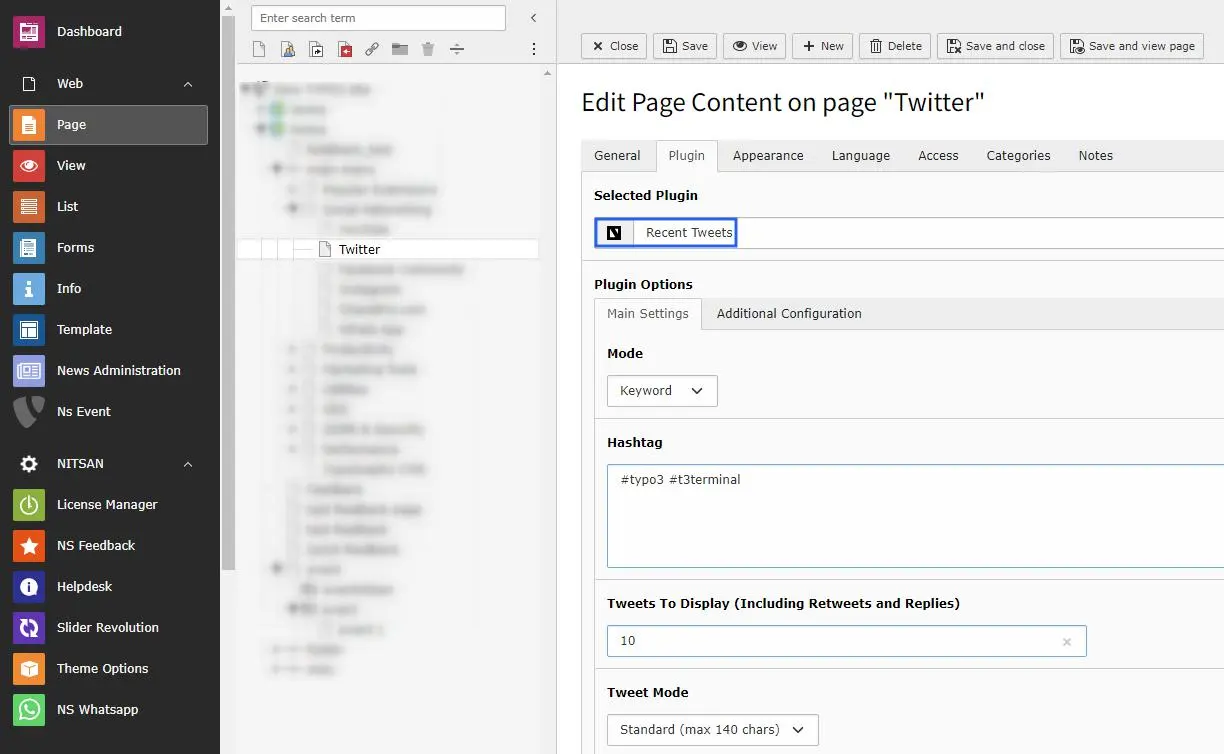The width and height of the screenshot is (1224, 754).
Task: Collapse the page tree panel with arrow
Action: (x=534, y=18)
